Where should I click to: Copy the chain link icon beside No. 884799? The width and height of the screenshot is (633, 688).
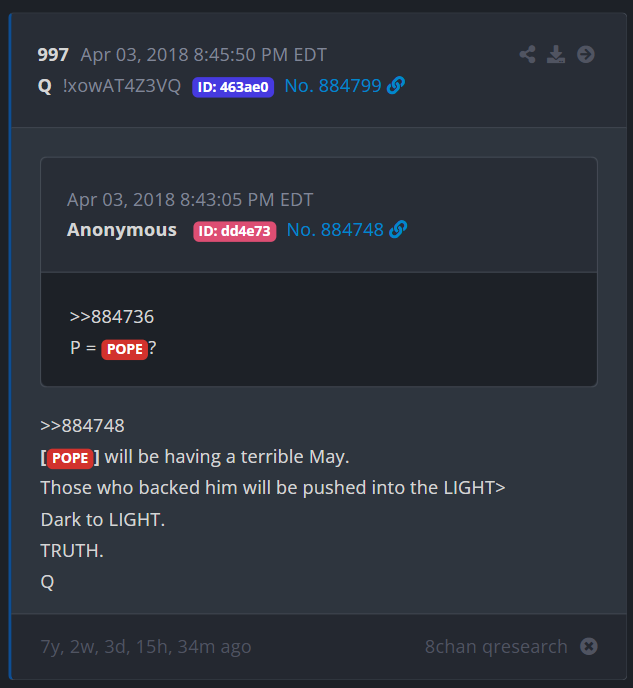click(x=396, y=86)
